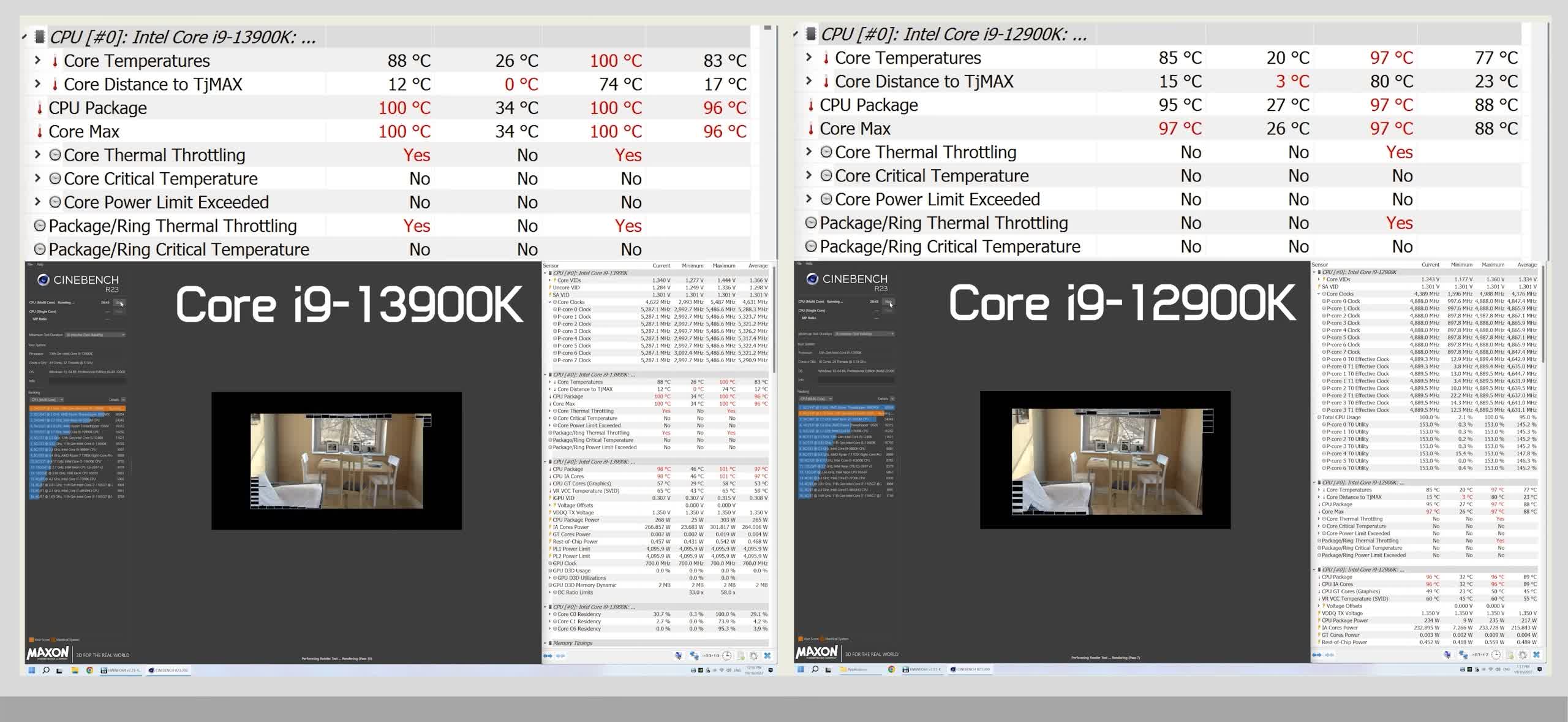Click render preview image in 13900K Cinebench
Viewport: 1568px width, 722px height.
pyautogui.click(x=336, y=460)
